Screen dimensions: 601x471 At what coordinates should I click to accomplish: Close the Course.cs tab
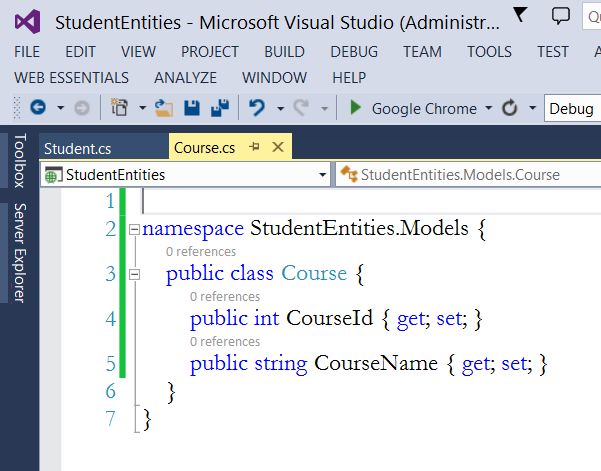point(278,147)
